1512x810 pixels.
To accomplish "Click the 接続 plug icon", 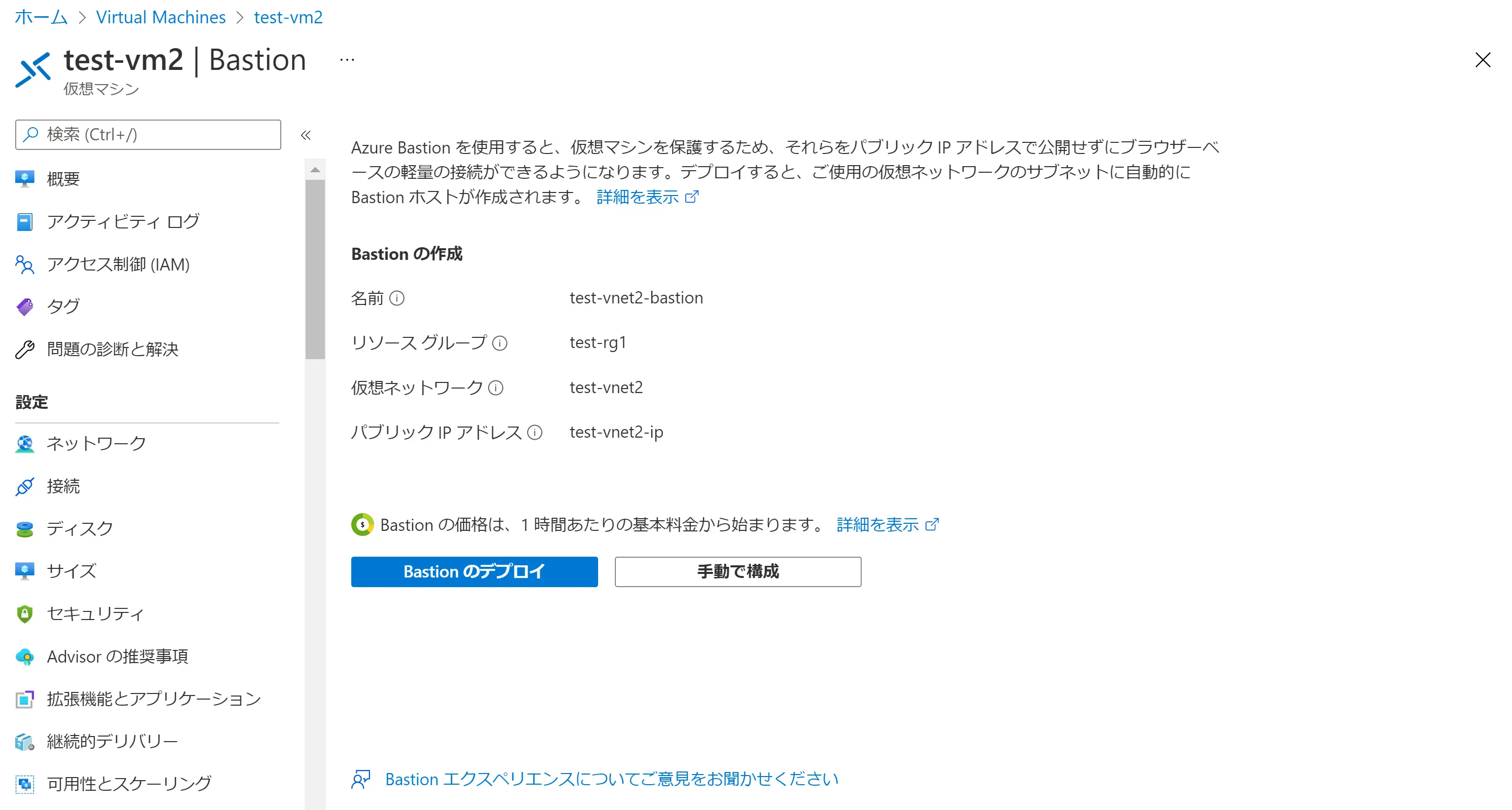I will [x=25, y=486].
